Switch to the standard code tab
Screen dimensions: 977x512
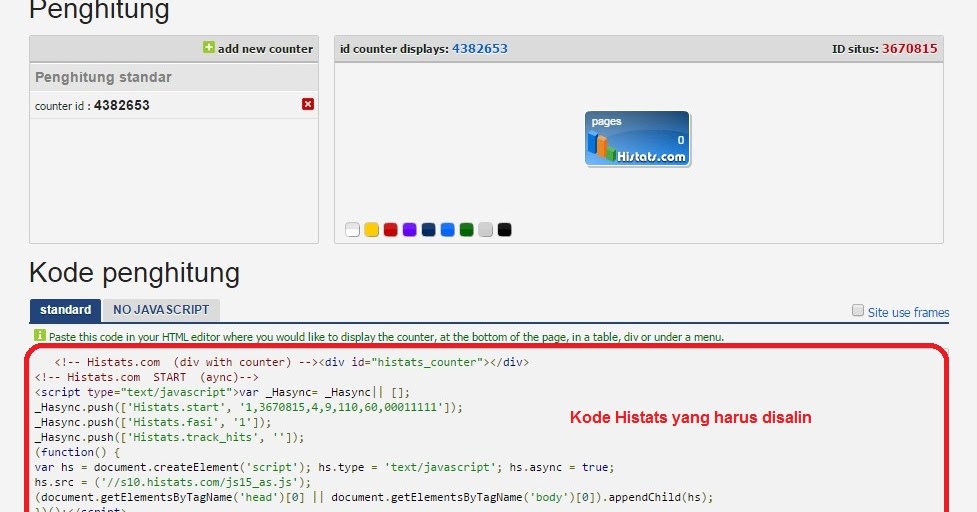65,310
